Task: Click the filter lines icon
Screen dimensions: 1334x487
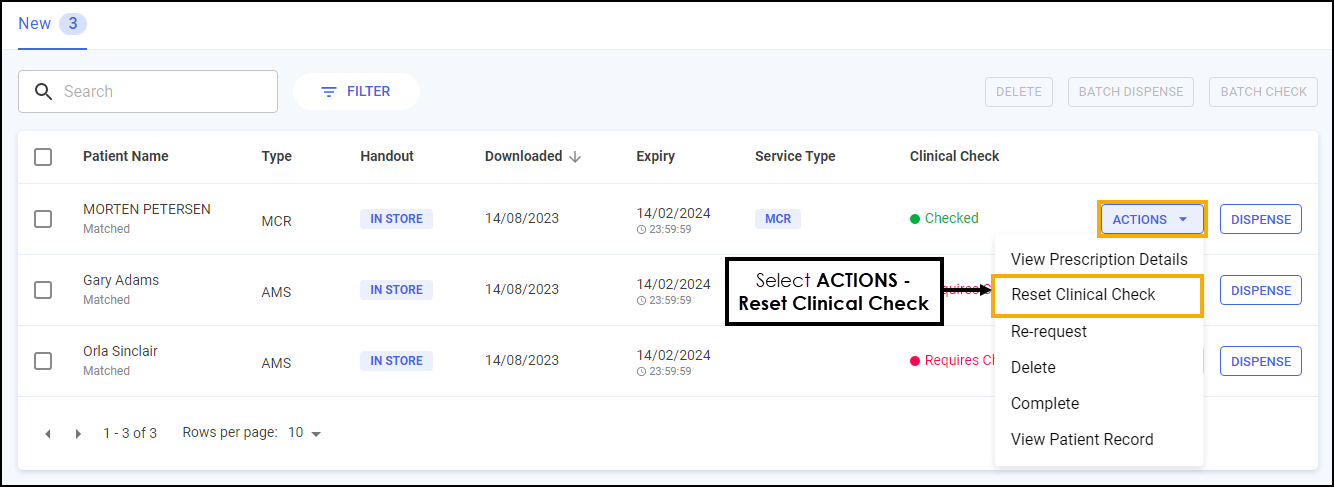Action: pyautogui.click(x=328, y=92)
